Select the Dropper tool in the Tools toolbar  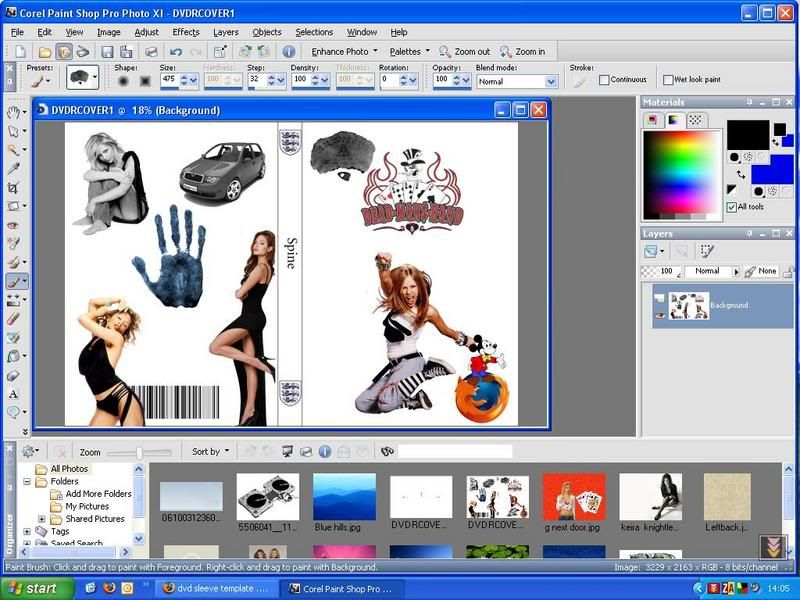(14, 168)
